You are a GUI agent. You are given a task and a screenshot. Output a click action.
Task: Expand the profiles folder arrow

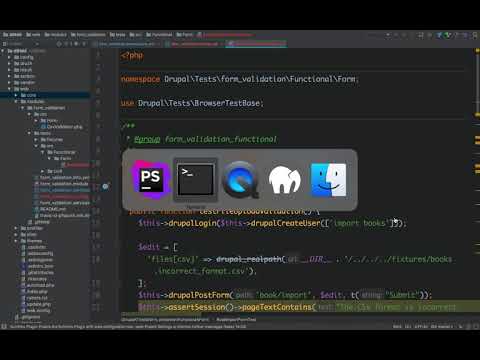tap(16, 228)
